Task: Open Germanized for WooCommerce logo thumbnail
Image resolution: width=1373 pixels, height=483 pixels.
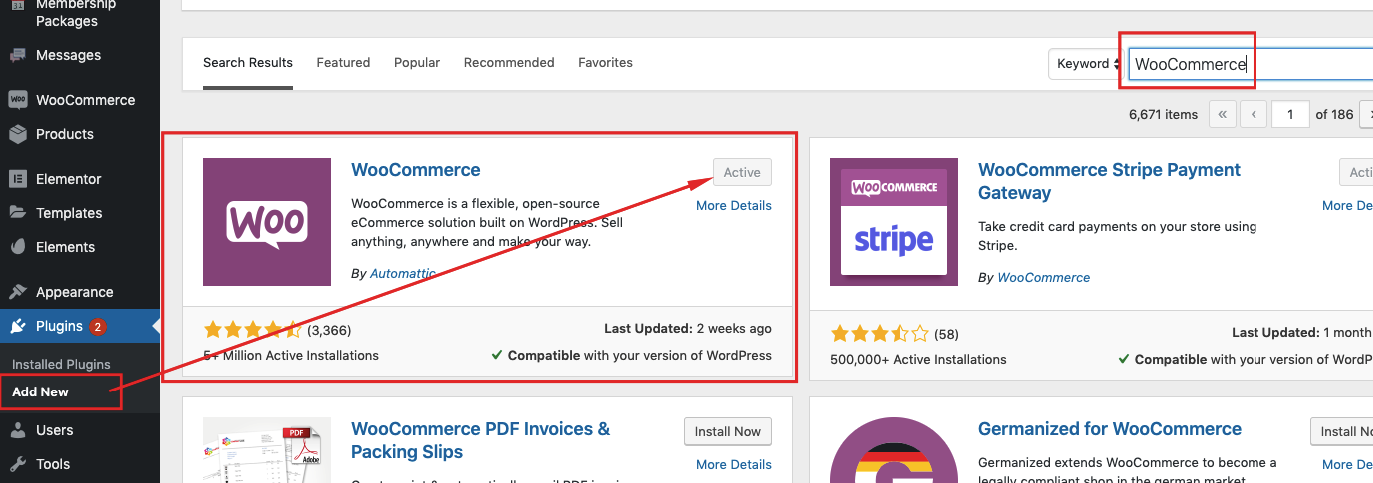Action: pyautogui.click(x=894, y=450)
